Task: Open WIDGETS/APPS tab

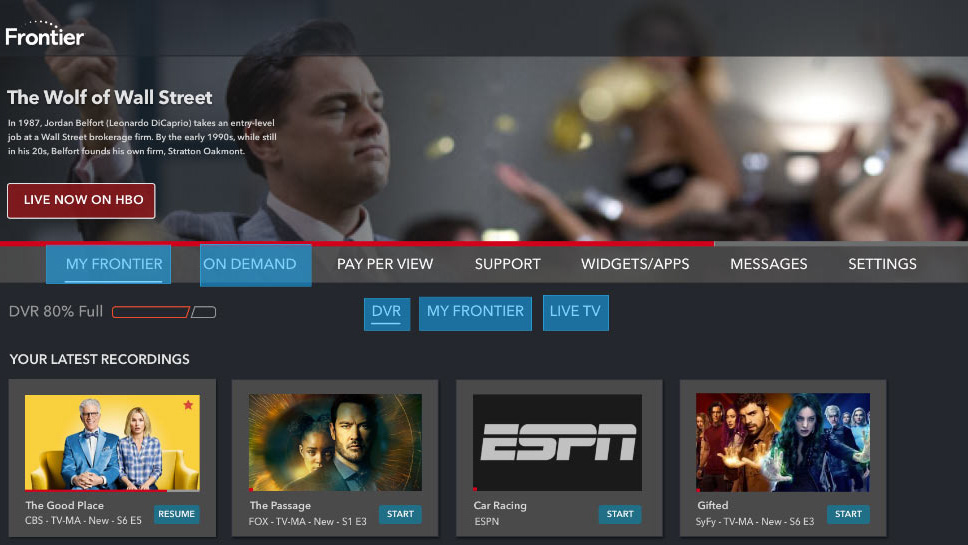Action: [635, 264]
